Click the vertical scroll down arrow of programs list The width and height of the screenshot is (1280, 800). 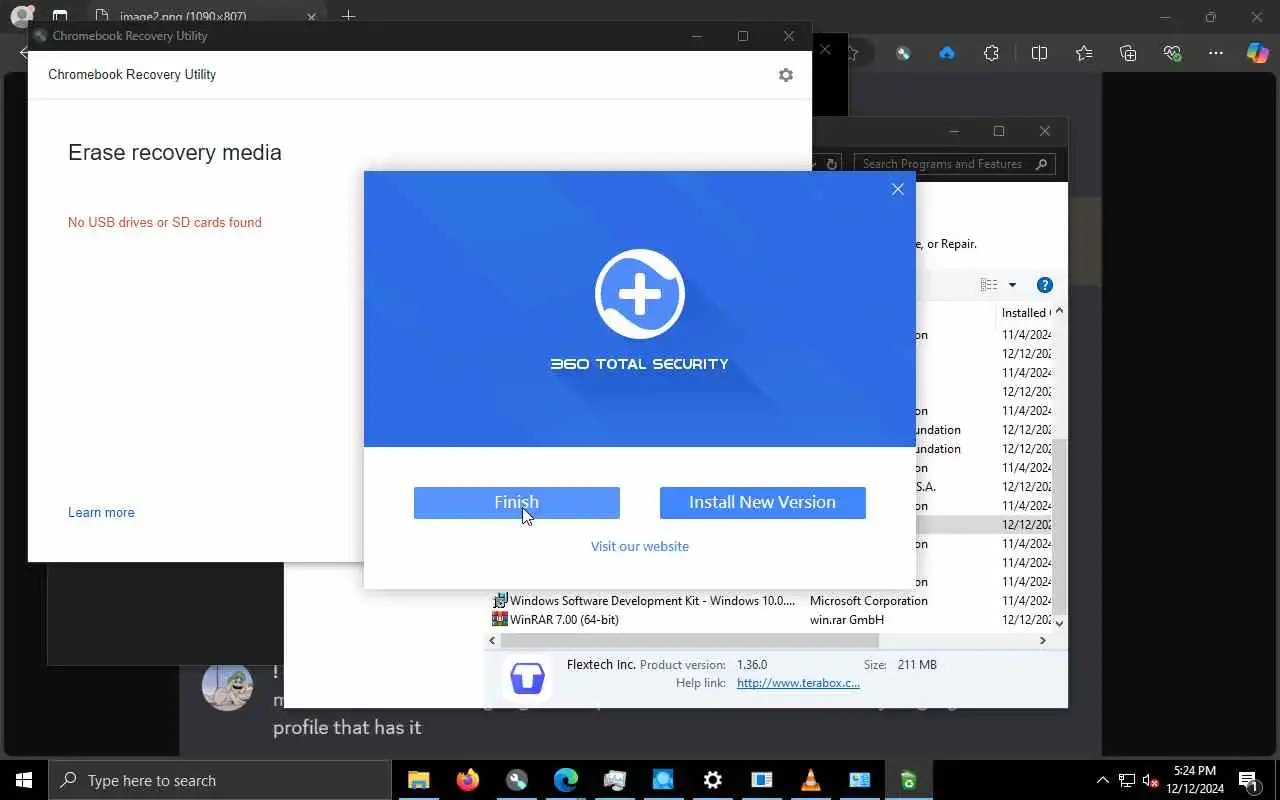1059,623
